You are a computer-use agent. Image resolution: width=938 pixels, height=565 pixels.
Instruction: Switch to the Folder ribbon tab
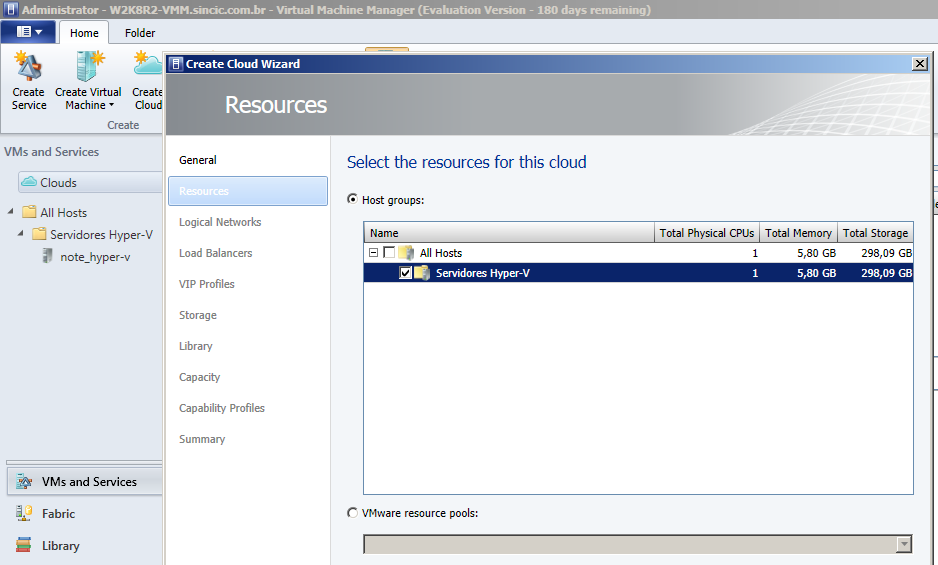click(x=140, y=33)
